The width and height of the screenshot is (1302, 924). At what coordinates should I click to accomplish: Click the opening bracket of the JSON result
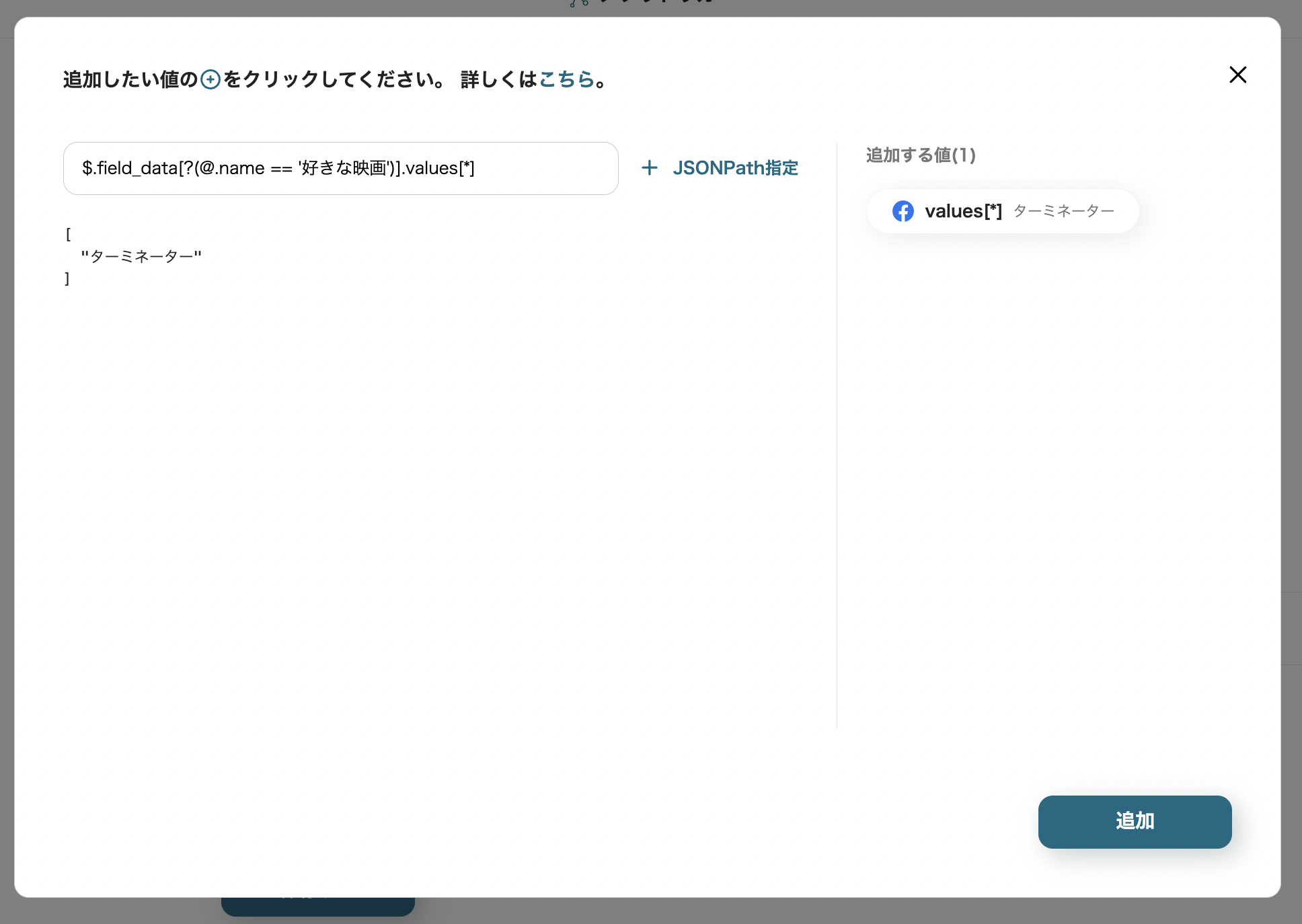(x=68, y=234)
